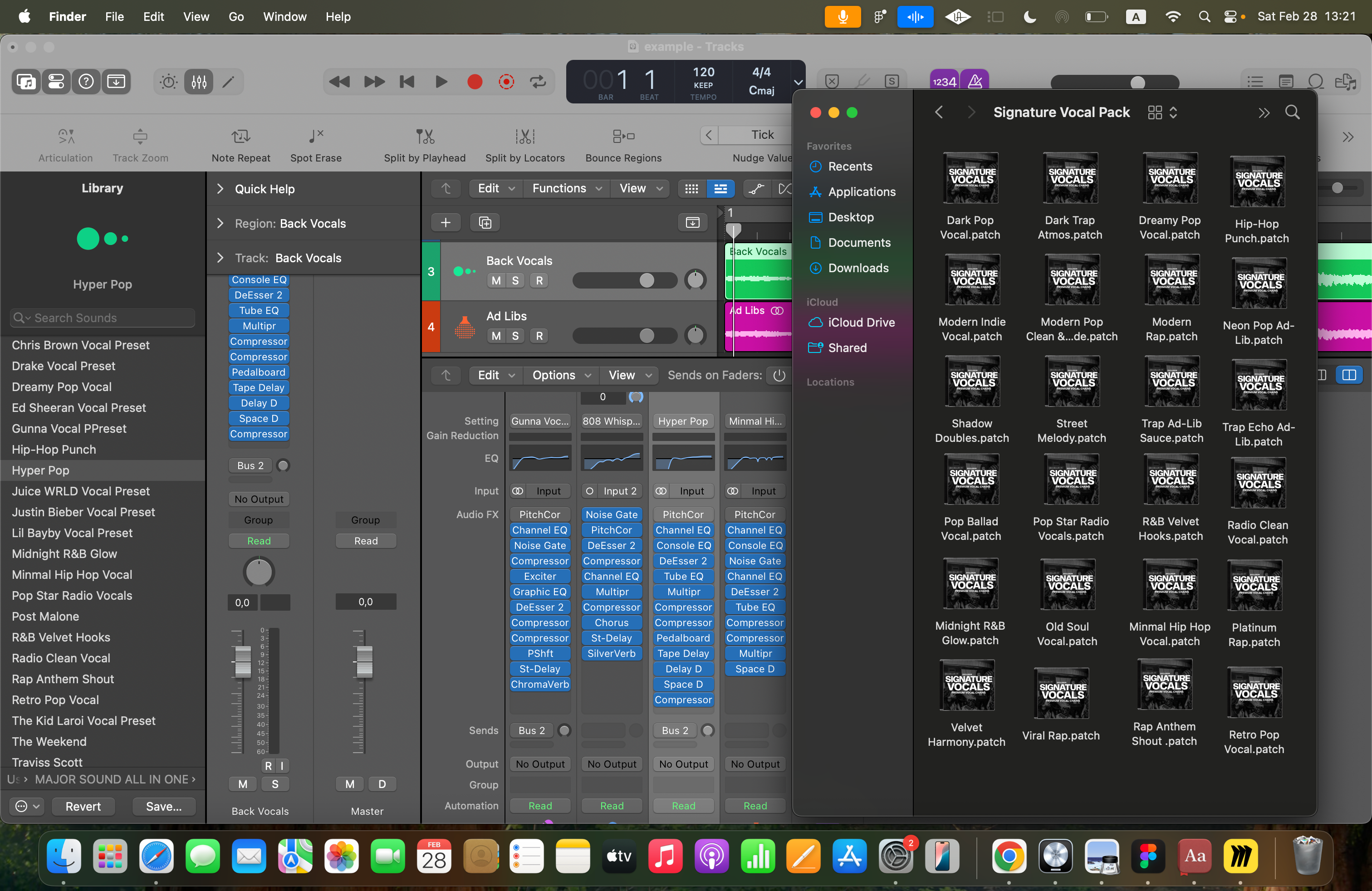The height and width of the screenshot is (891, 1372).
Task: Solo the Ad Libs track
Action: click(x=515, y=336)
